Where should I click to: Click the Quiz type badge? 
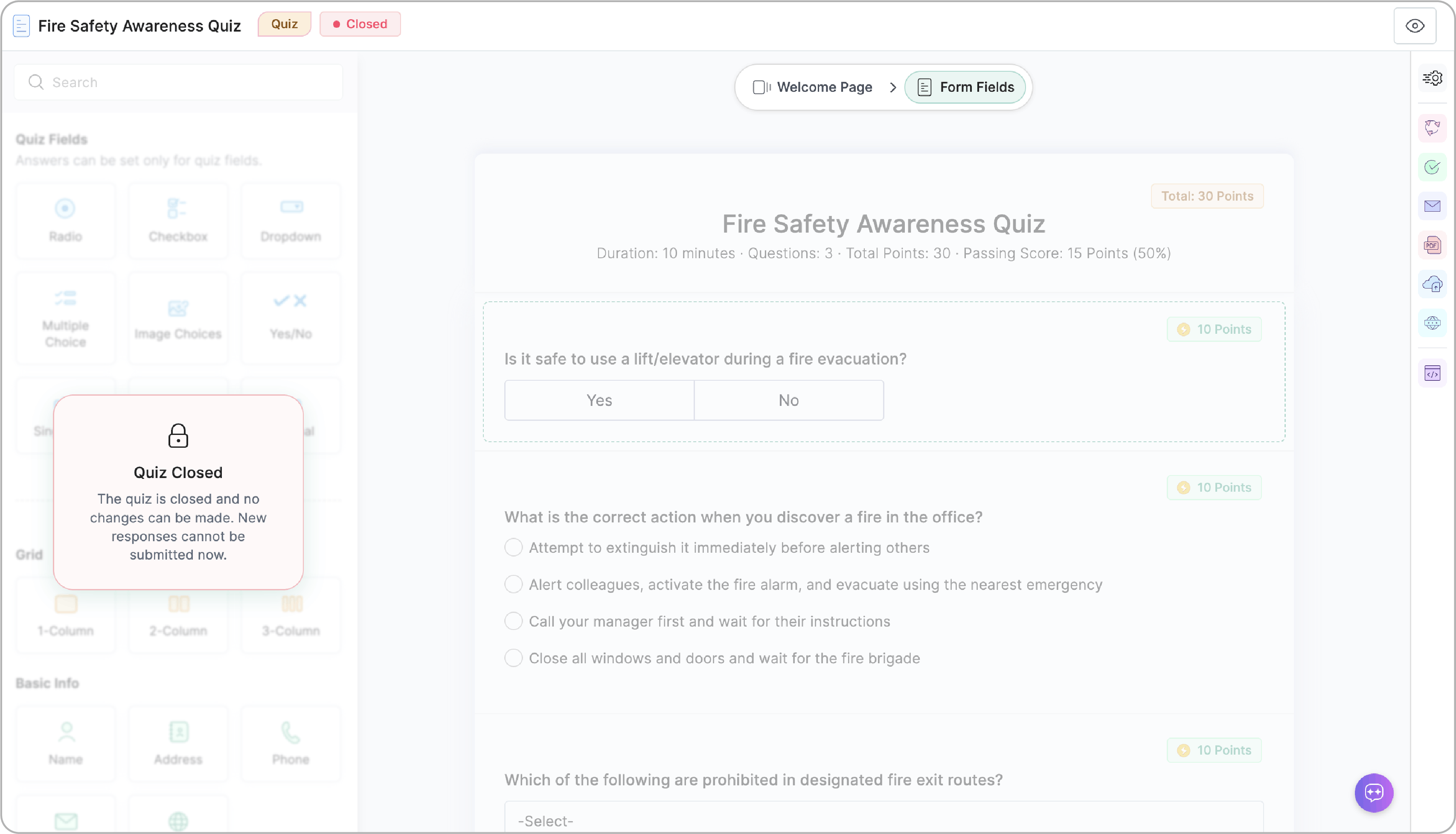coord(285,24)
